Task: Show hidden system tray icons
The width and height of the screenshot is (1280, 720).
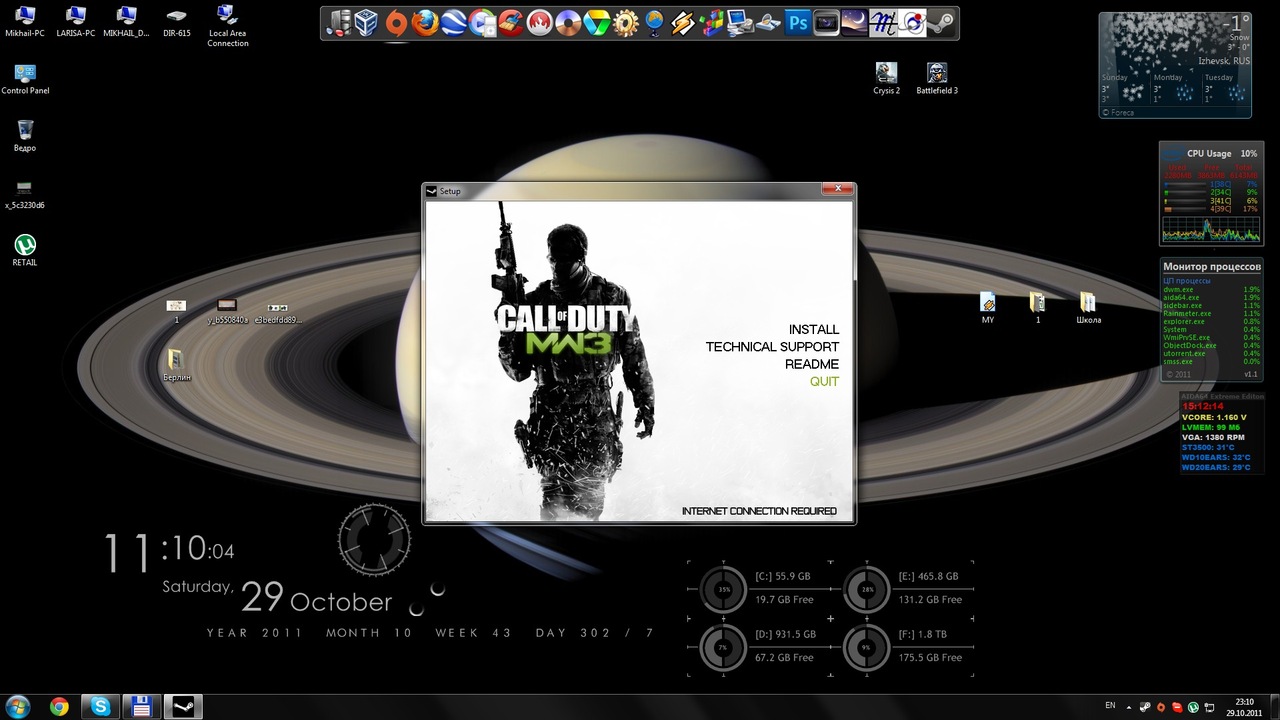Action: coord(1129,707)
